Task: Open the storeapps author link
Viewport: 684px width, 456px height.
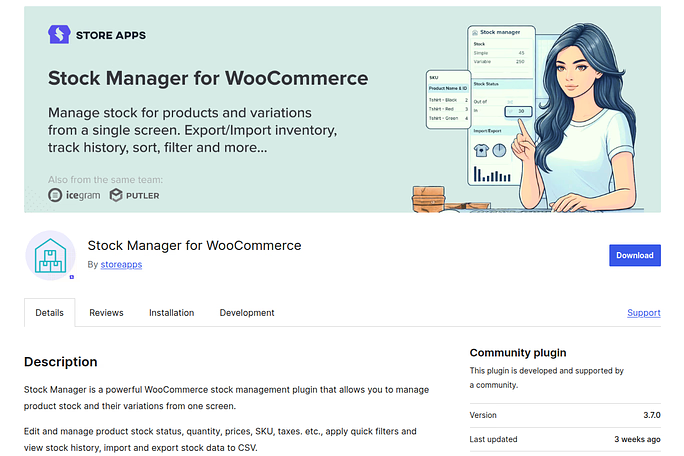Action: (x=121, y=264)
